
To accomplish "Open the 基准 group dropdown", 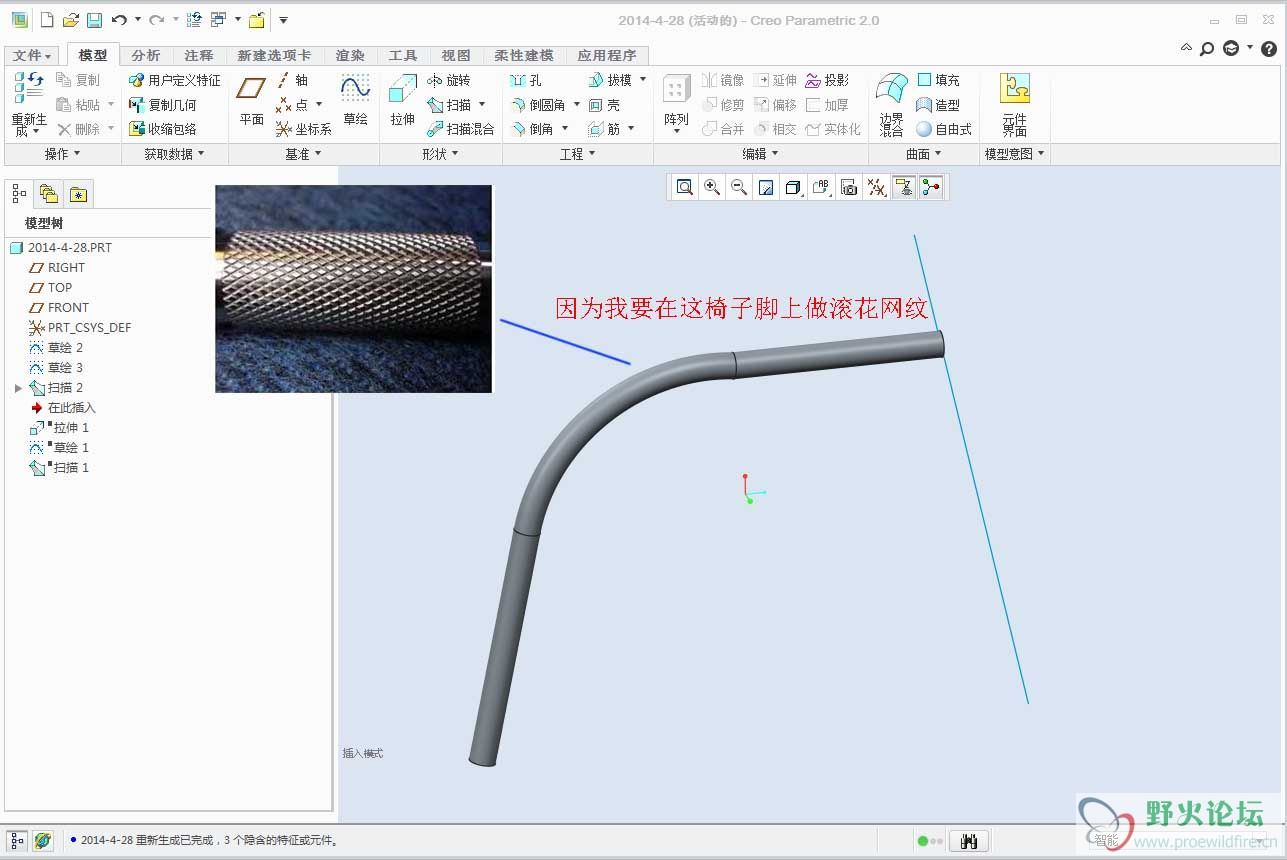I will point(303,154).
